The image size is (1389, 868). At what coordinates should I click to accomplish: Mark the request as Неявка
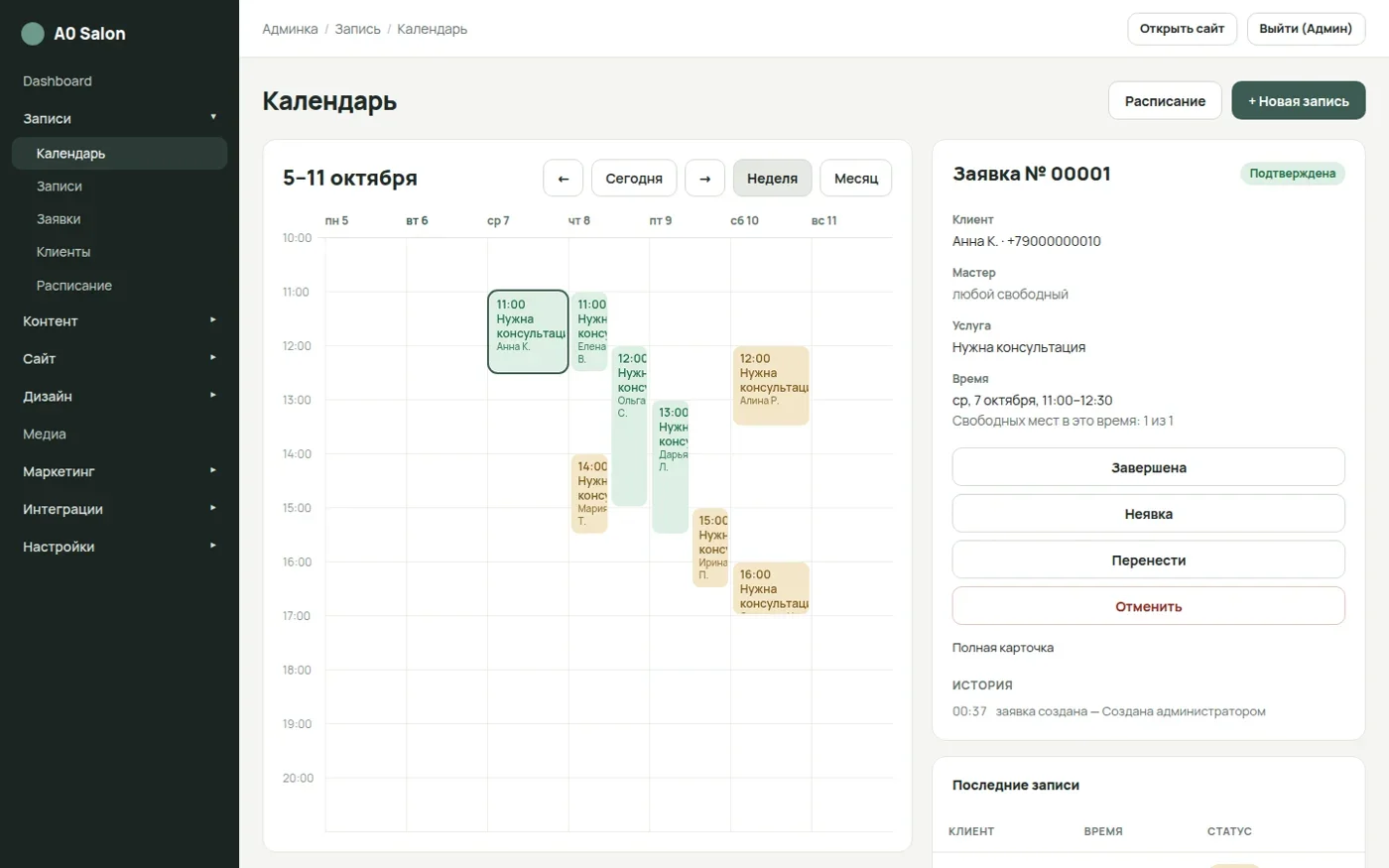click(1148, 514)
